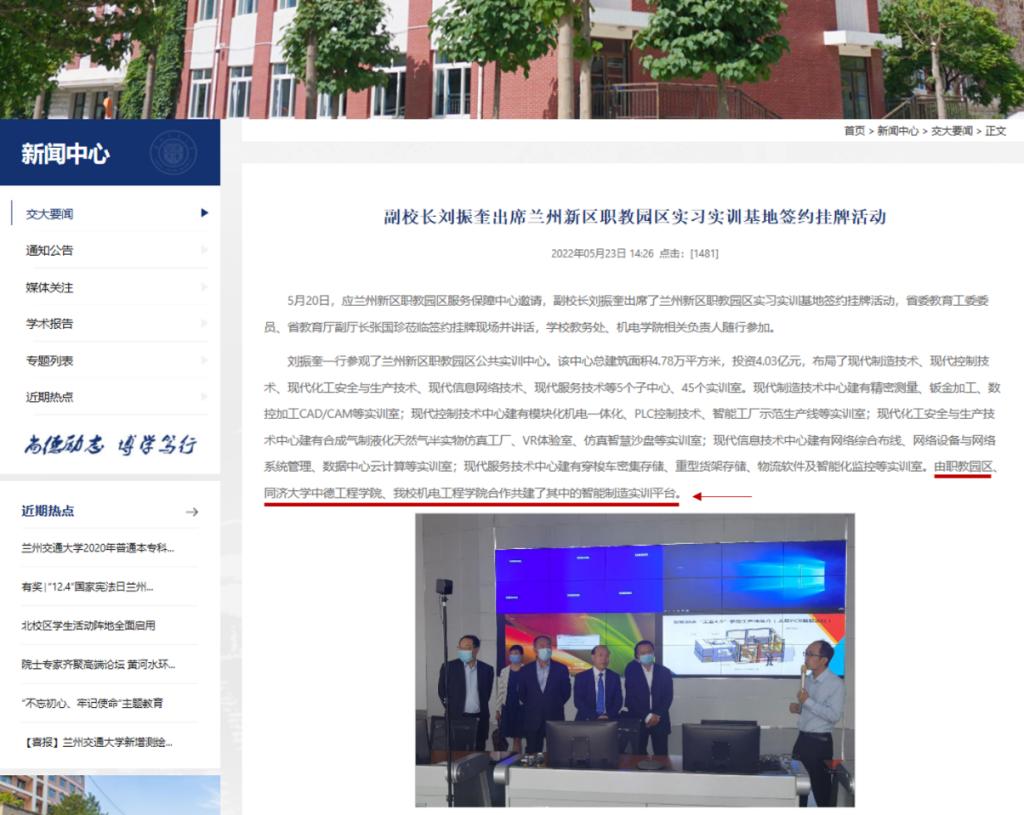Viewport: 1024px width, 815px height.
Task: Click 交大要闻 in the breadcrumb trail
Action: 952,131
